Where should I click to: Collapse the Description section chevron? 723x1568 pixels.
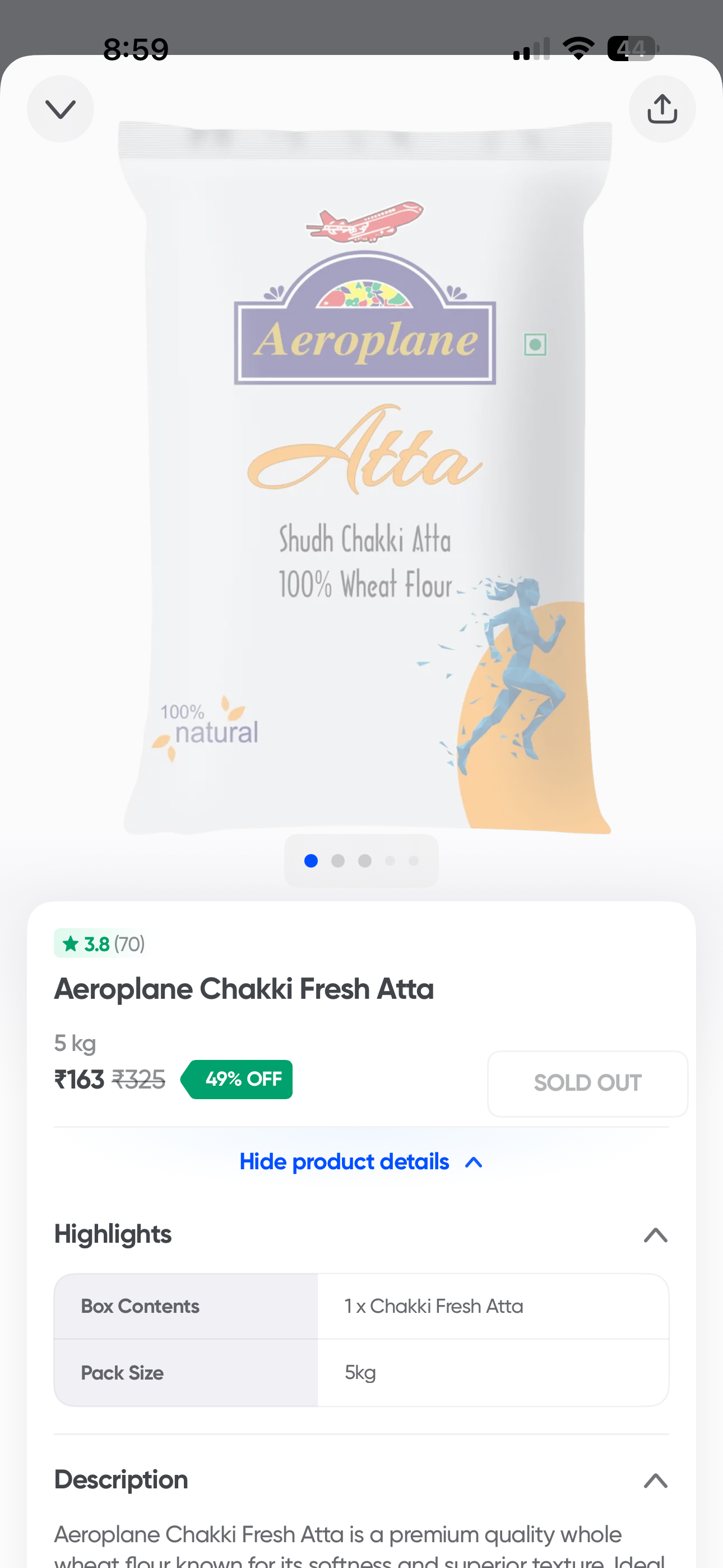[x=655, y=1481]
